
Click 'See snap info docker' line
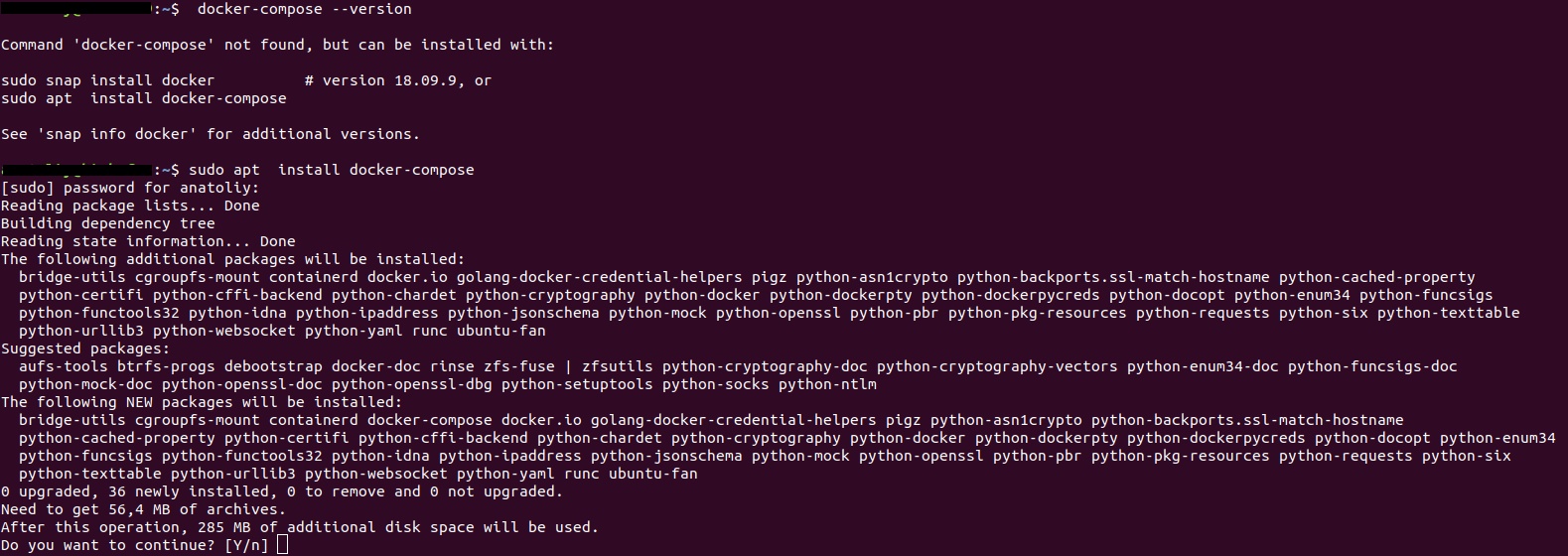[x=211, y=134]
